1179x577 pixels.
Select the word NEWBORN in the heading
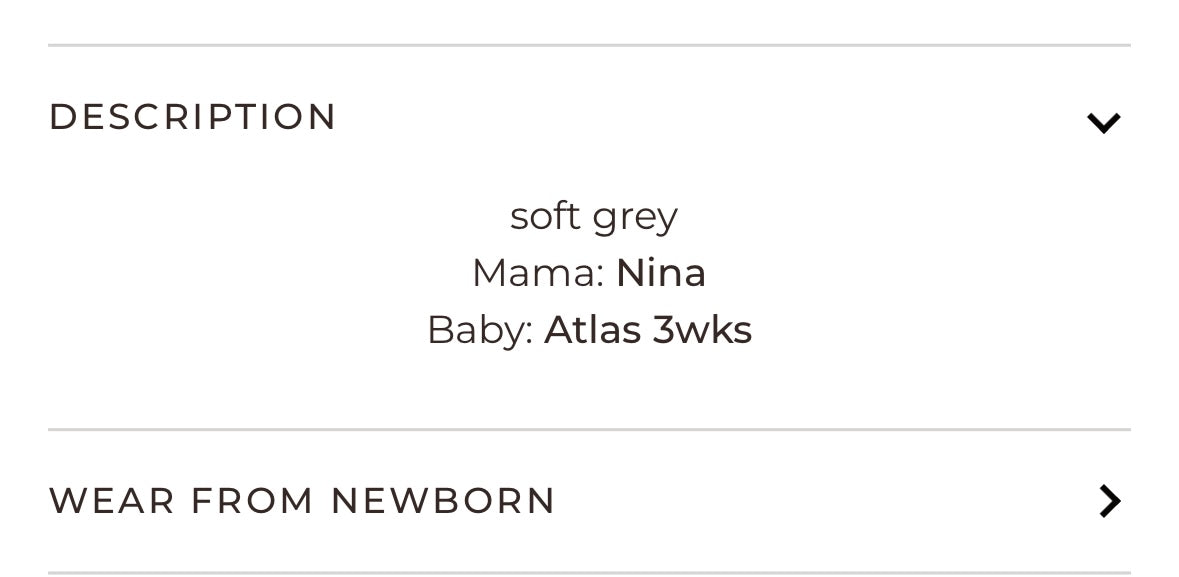click(444, 501)
